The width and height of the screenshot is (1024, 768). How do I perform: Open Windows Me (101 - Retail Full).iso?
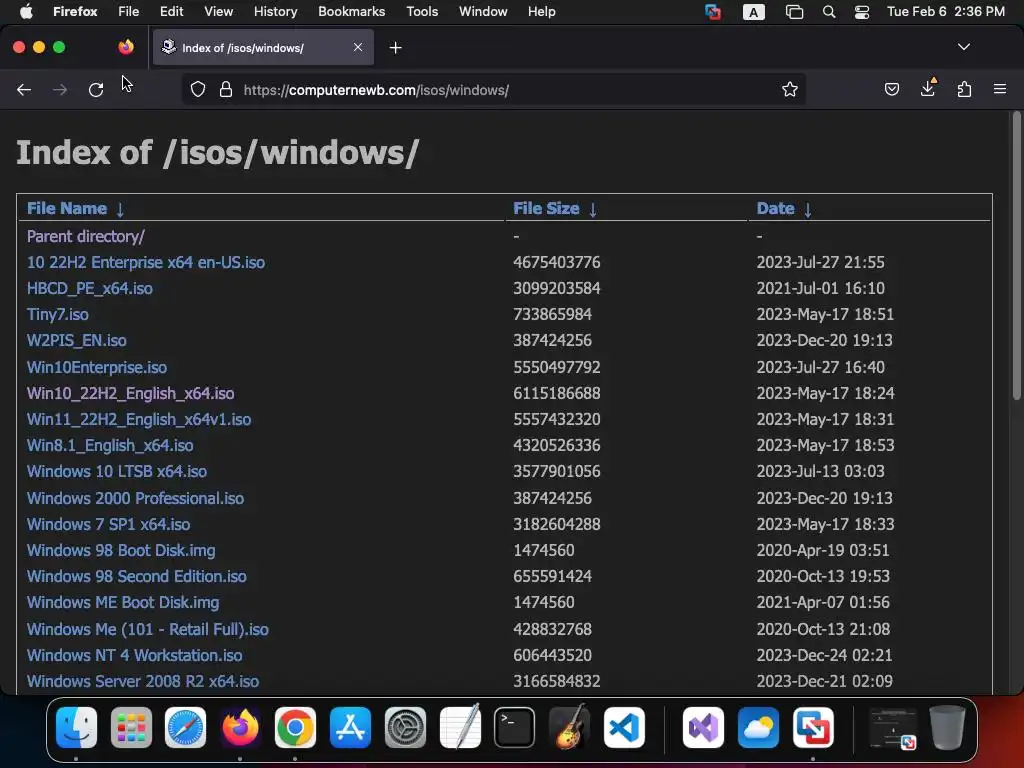148,630
